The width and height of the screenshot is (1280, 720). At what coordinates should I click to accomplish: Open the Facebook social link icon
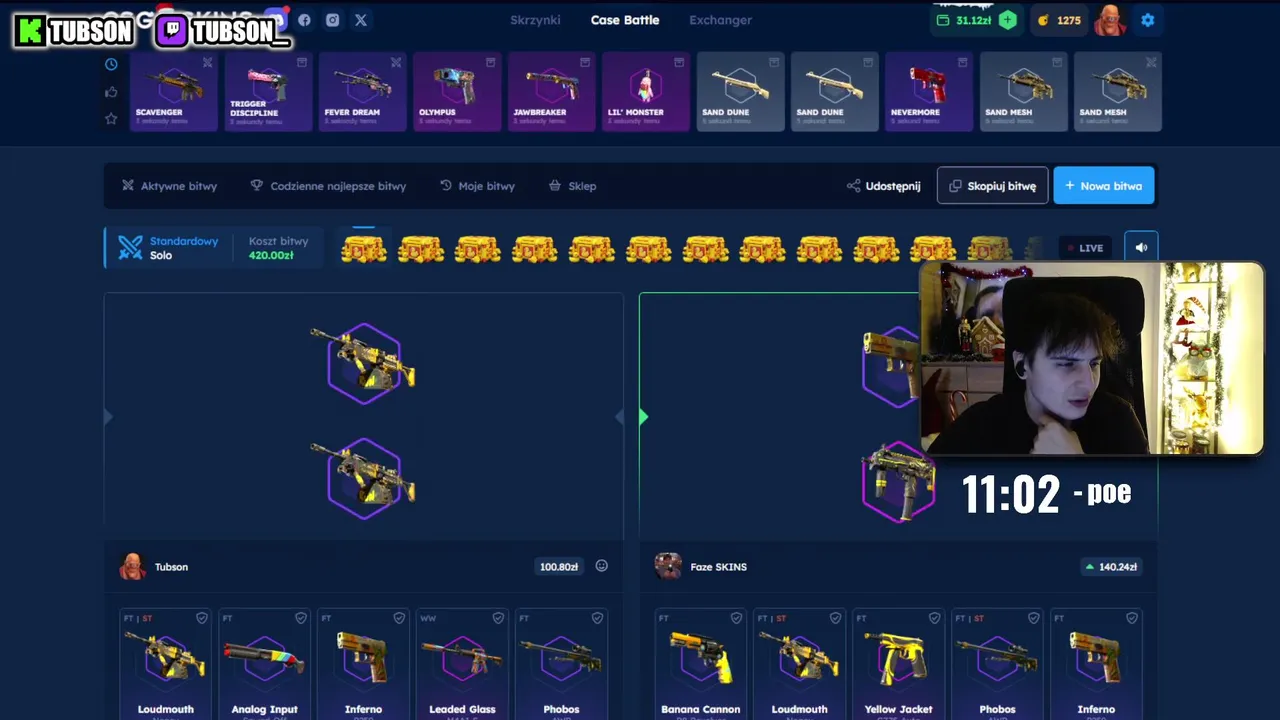(x=304, y=20)
